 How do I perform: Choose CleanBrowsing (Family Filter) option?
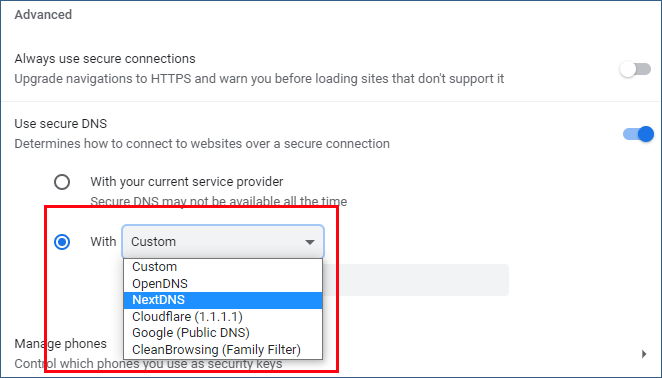pyautogui.click(x=223, y=350)
